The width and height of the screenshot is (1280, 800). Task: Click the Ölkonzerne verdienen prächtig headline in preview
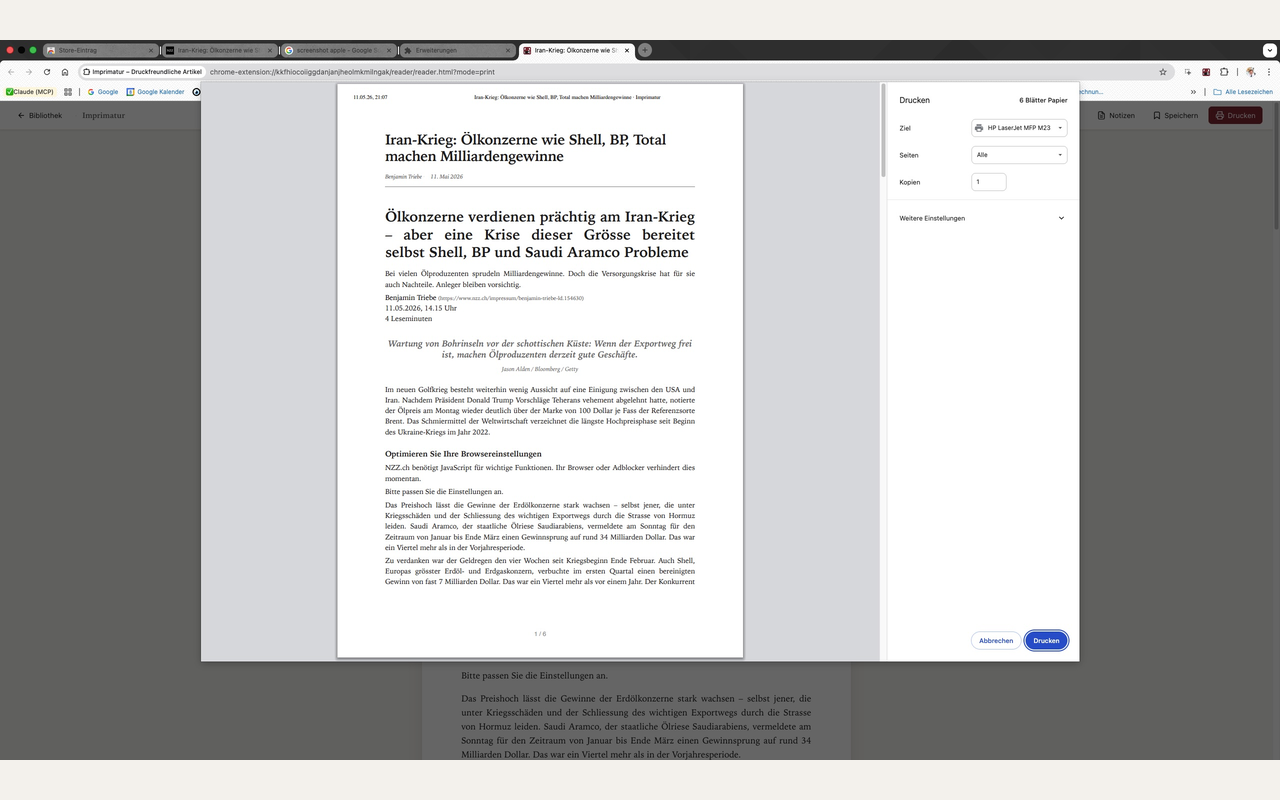[540, 234]
